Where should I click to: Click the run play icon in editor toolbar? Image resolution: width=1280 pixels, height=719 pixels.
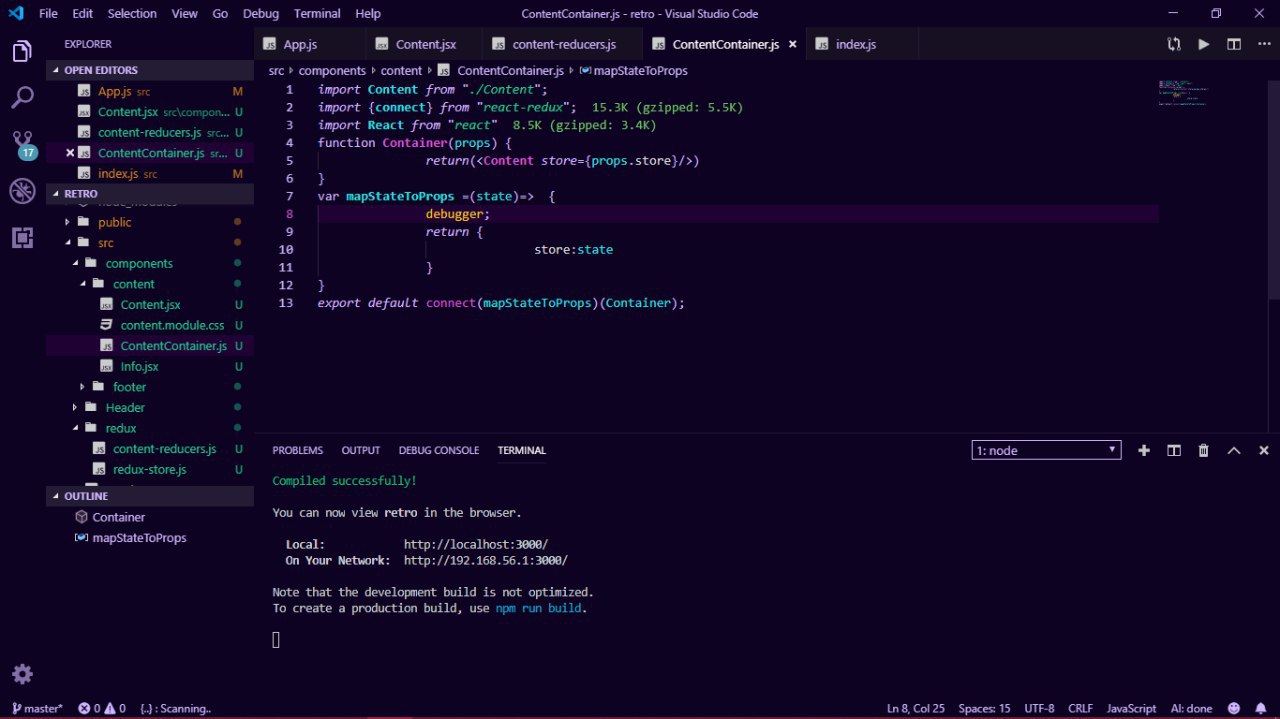click(x=1204, y=44)
